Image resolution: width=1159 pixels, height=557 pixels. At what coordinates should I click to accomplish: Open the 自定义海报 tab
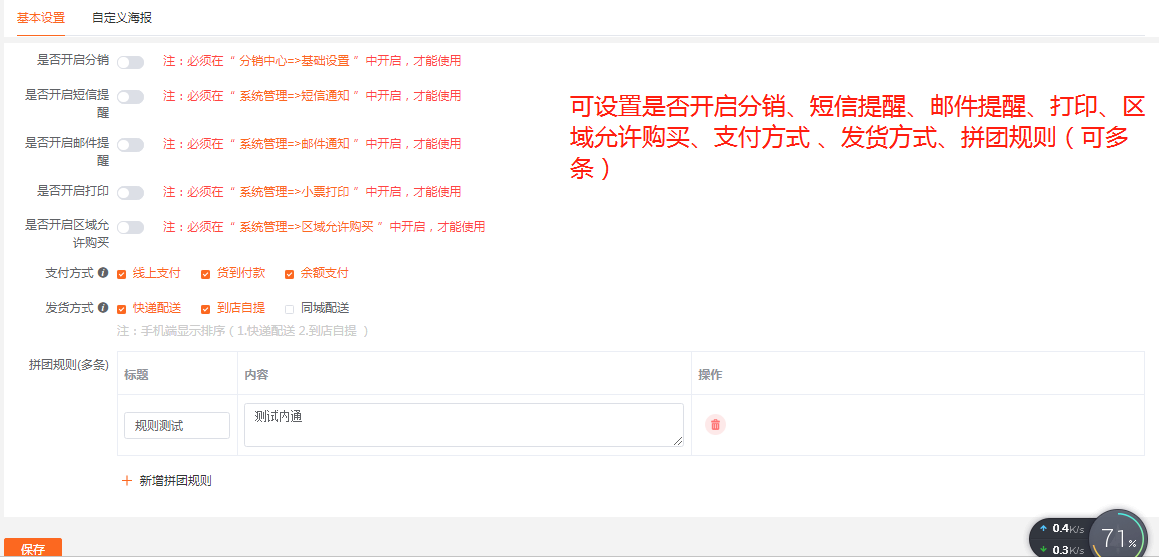click(122, 18)
